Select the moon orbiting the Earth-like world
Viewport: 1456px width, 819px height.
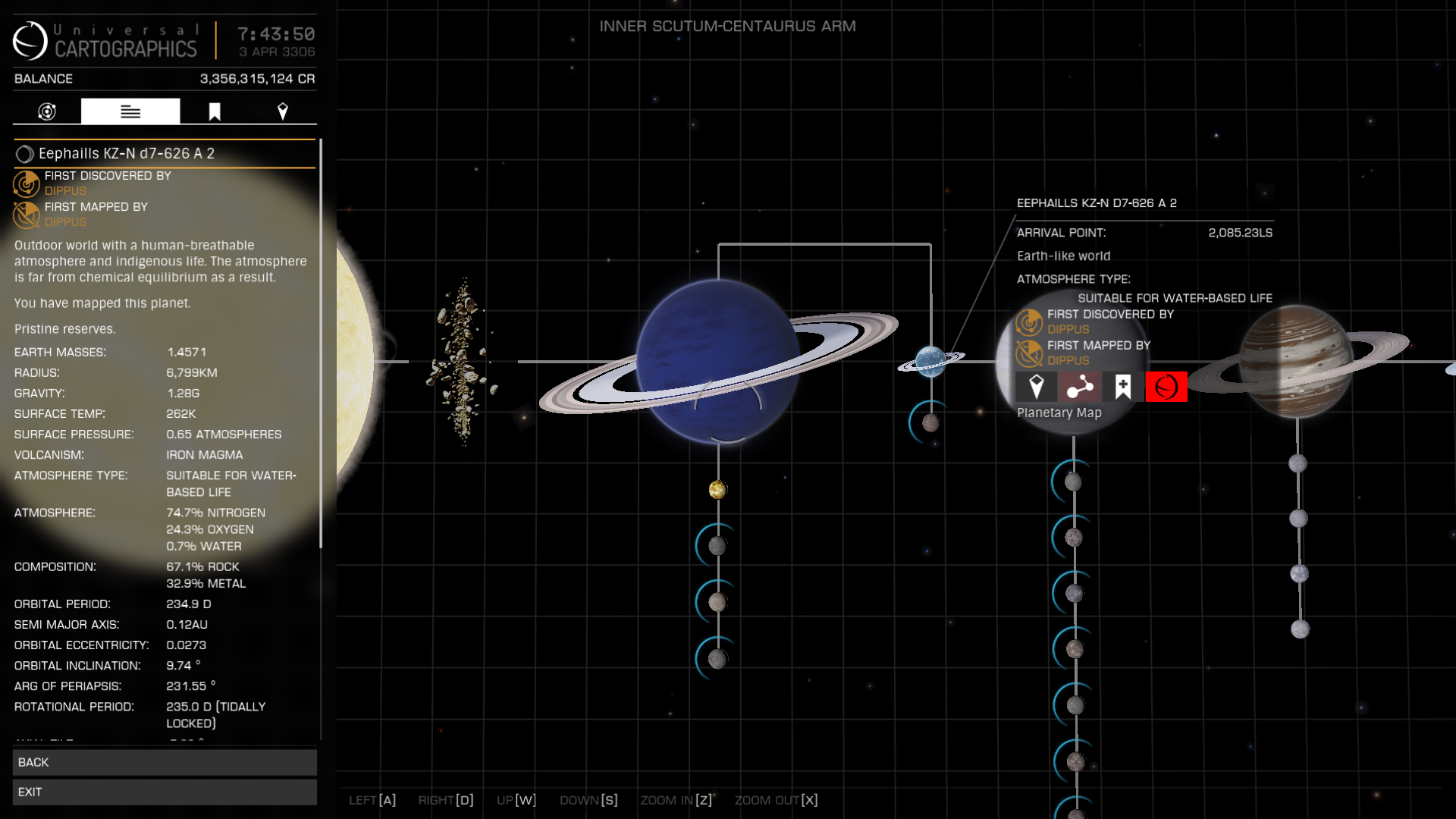[x=930, y=423]
